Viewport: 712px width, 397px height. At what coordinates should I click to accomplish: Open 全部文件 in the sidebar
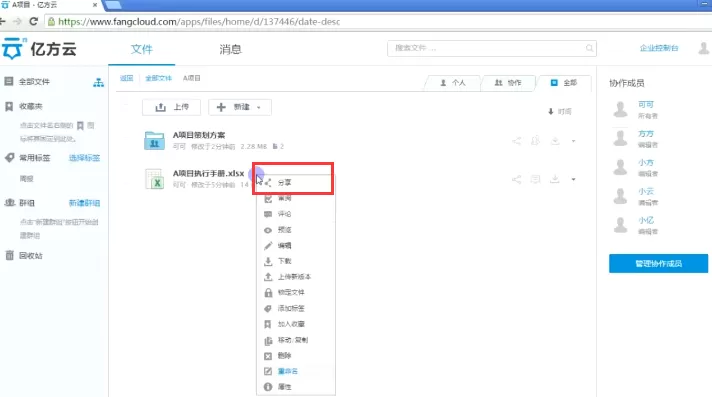(34, 82)
